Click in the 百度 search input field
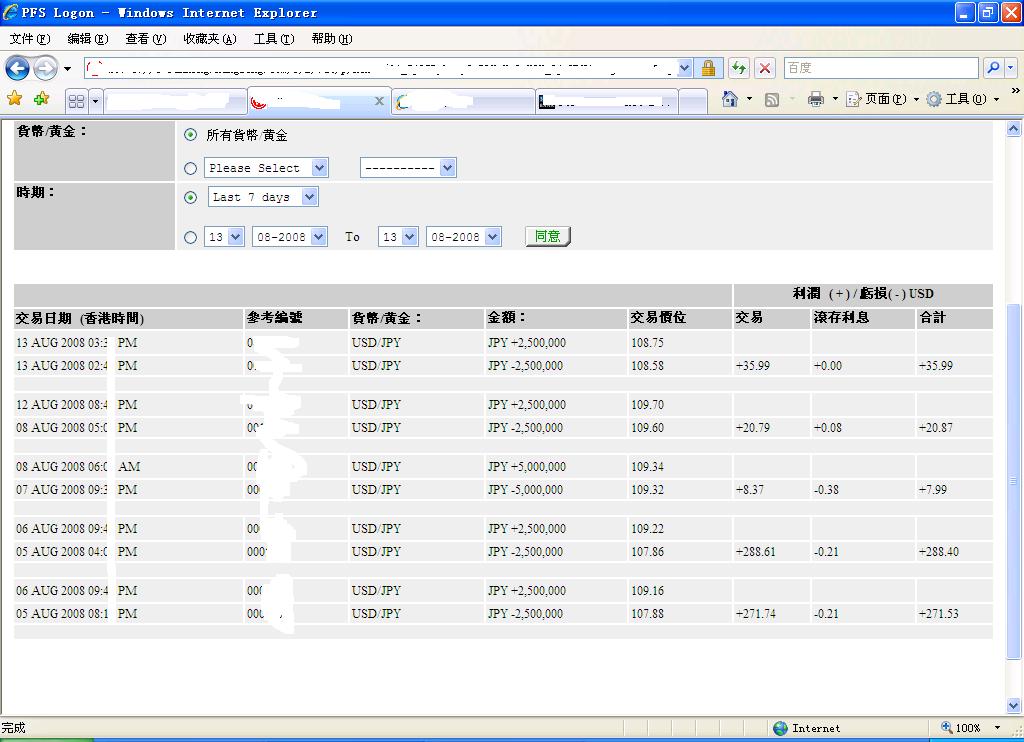This screenshot has height=742, width=1024. pos(880,68)
